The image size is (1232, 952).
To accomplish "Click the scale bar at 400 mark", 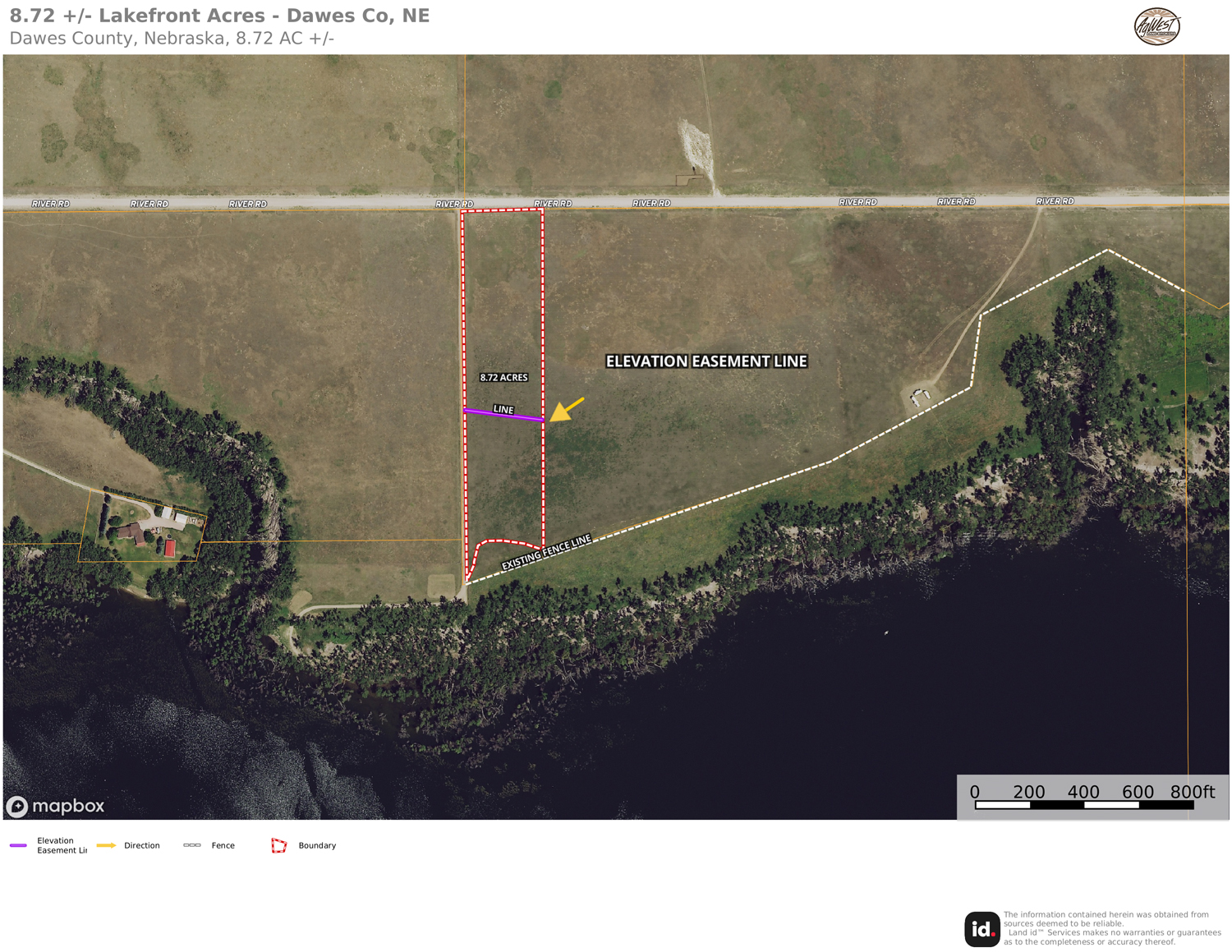I will click(1083, 793).
